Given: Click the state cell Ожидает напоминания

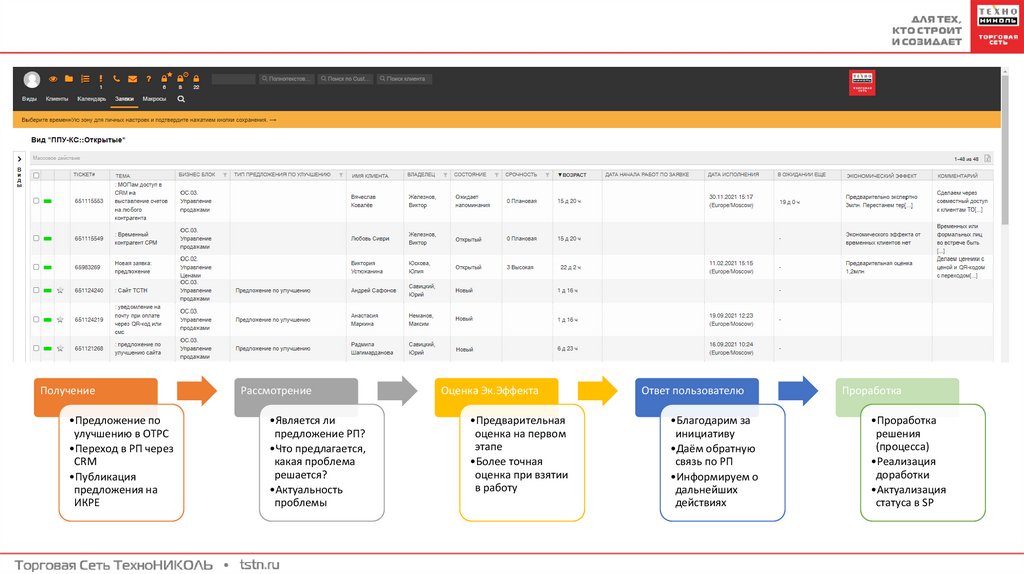Looking at the screenshot, I should click(x=472, y=201).
